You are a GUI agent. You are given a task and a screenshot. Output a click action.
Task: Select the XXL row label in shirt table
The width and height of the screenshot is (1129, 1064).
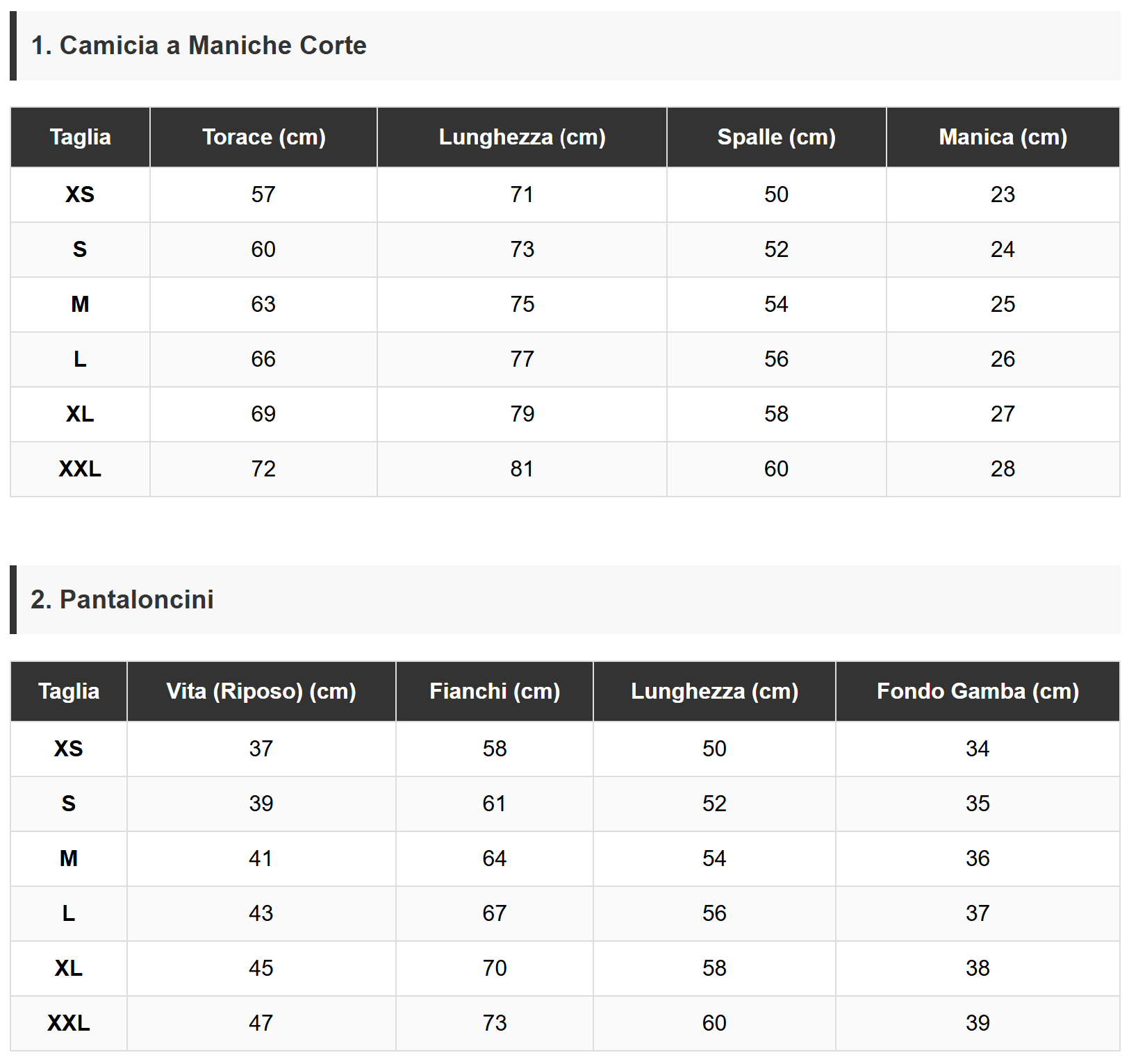tap(80, 469)
